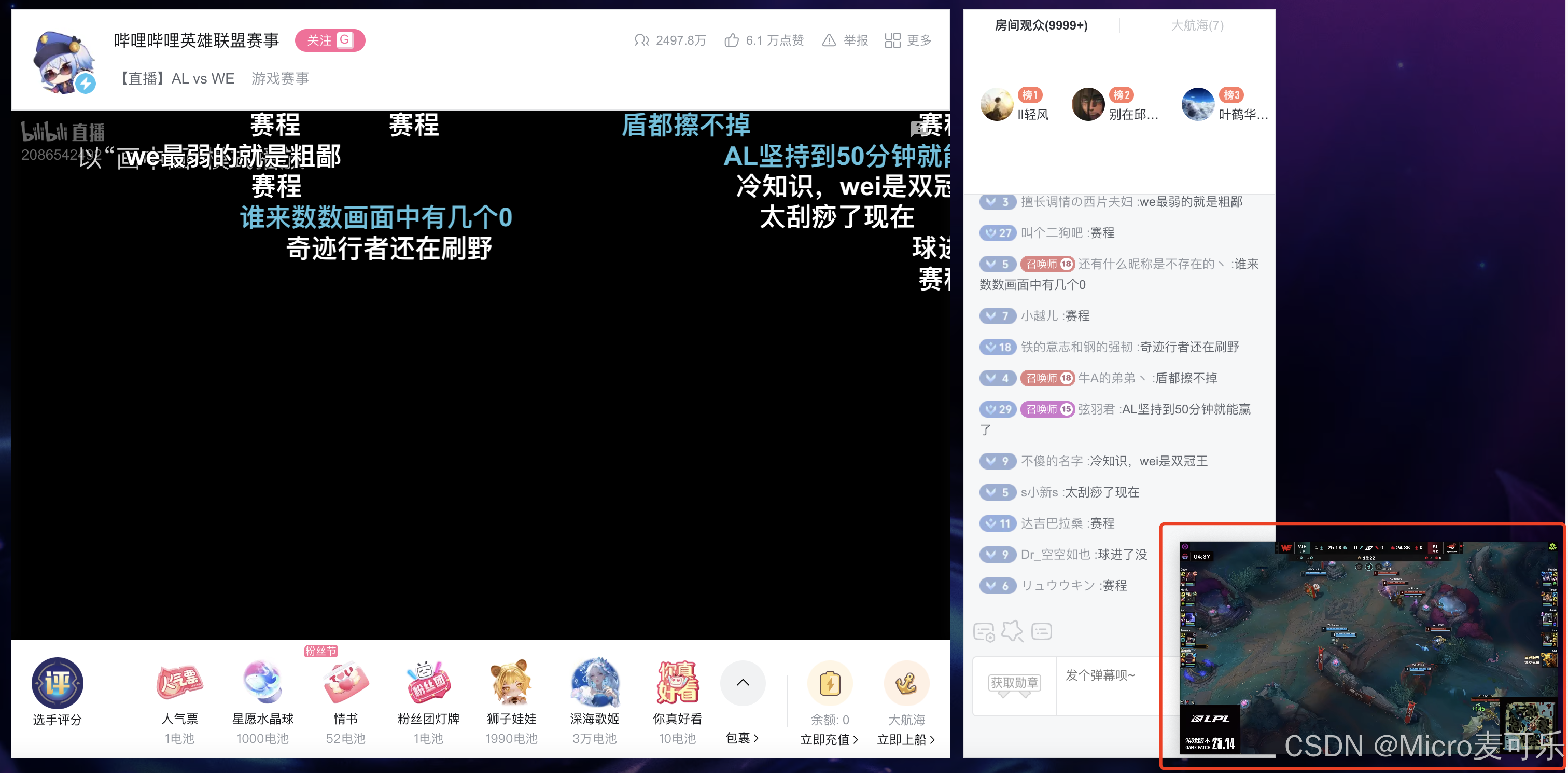Open the 包裹 package link
The height and width of the screenshot is (773, 1568).
click(742, 738)
